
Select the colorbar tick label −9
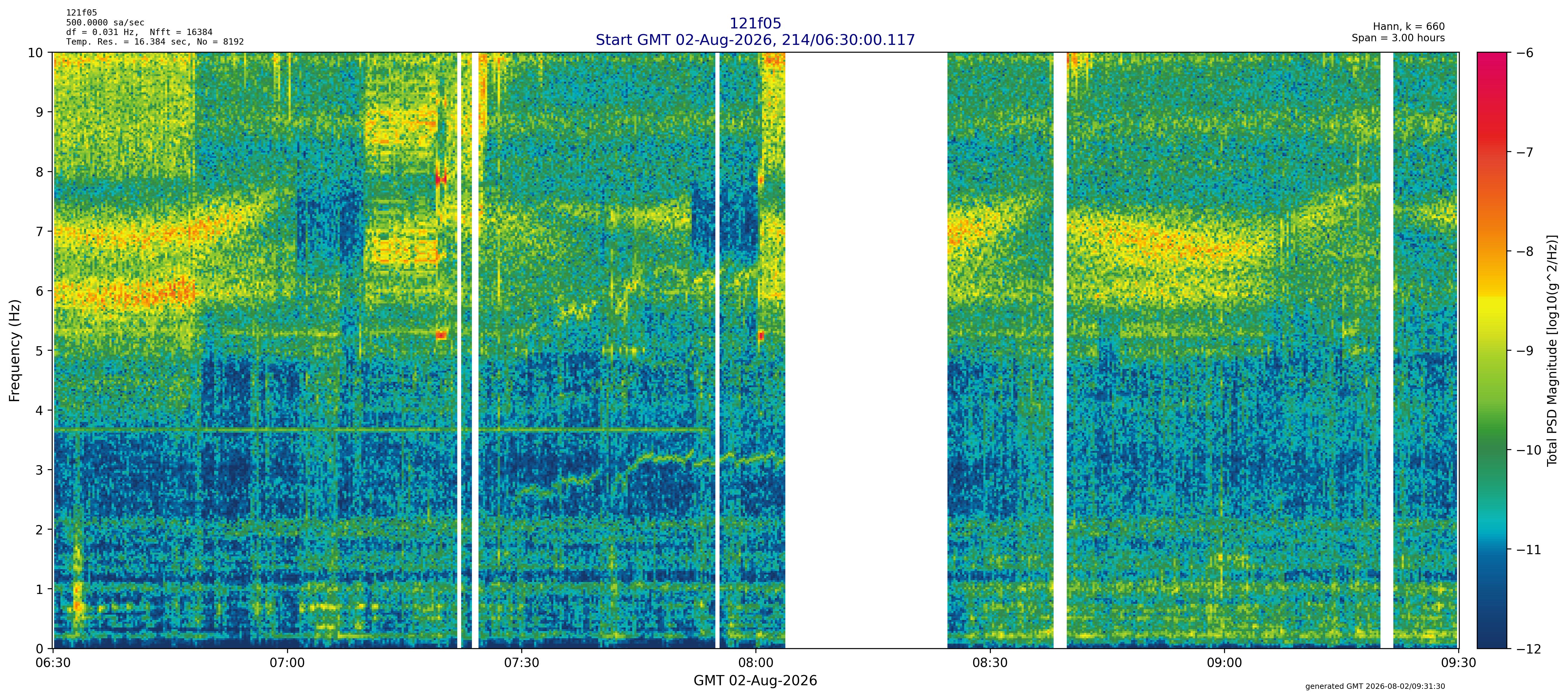1524,351
